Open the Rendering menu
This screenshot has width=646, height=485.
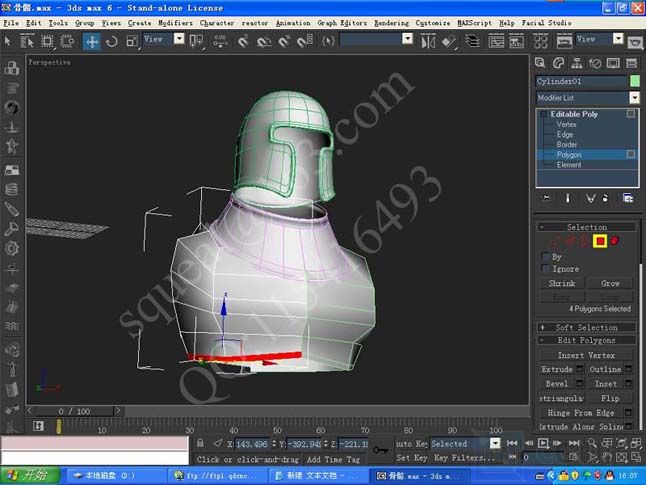point(391,23)
